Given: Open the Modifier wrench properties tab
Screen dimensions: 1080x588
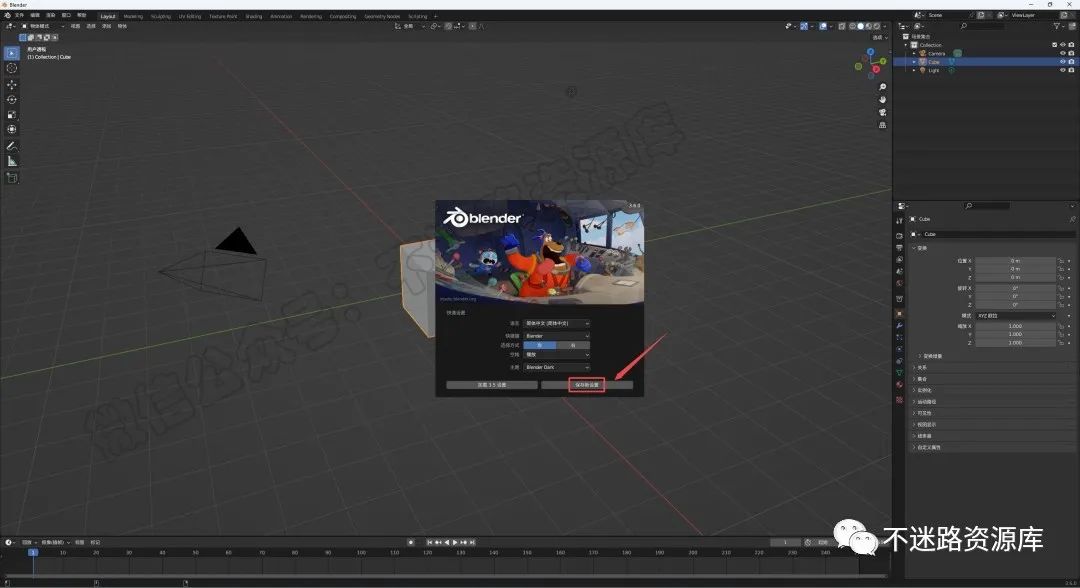Looking at the screenshot, I should pos(899,326).
